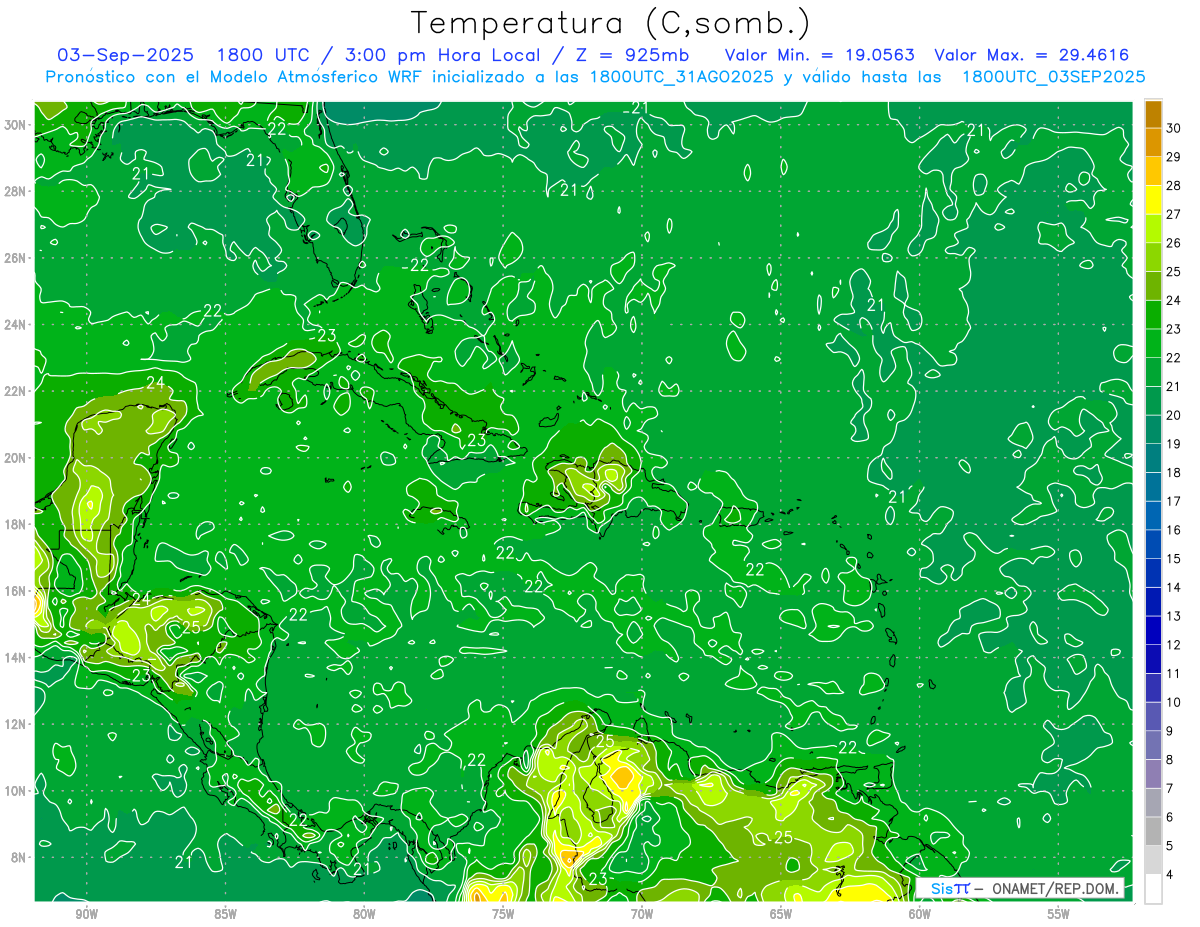Click the latitude axis label '16N'
Viewport: 1200px width, 927px height.
coord(16,591)
